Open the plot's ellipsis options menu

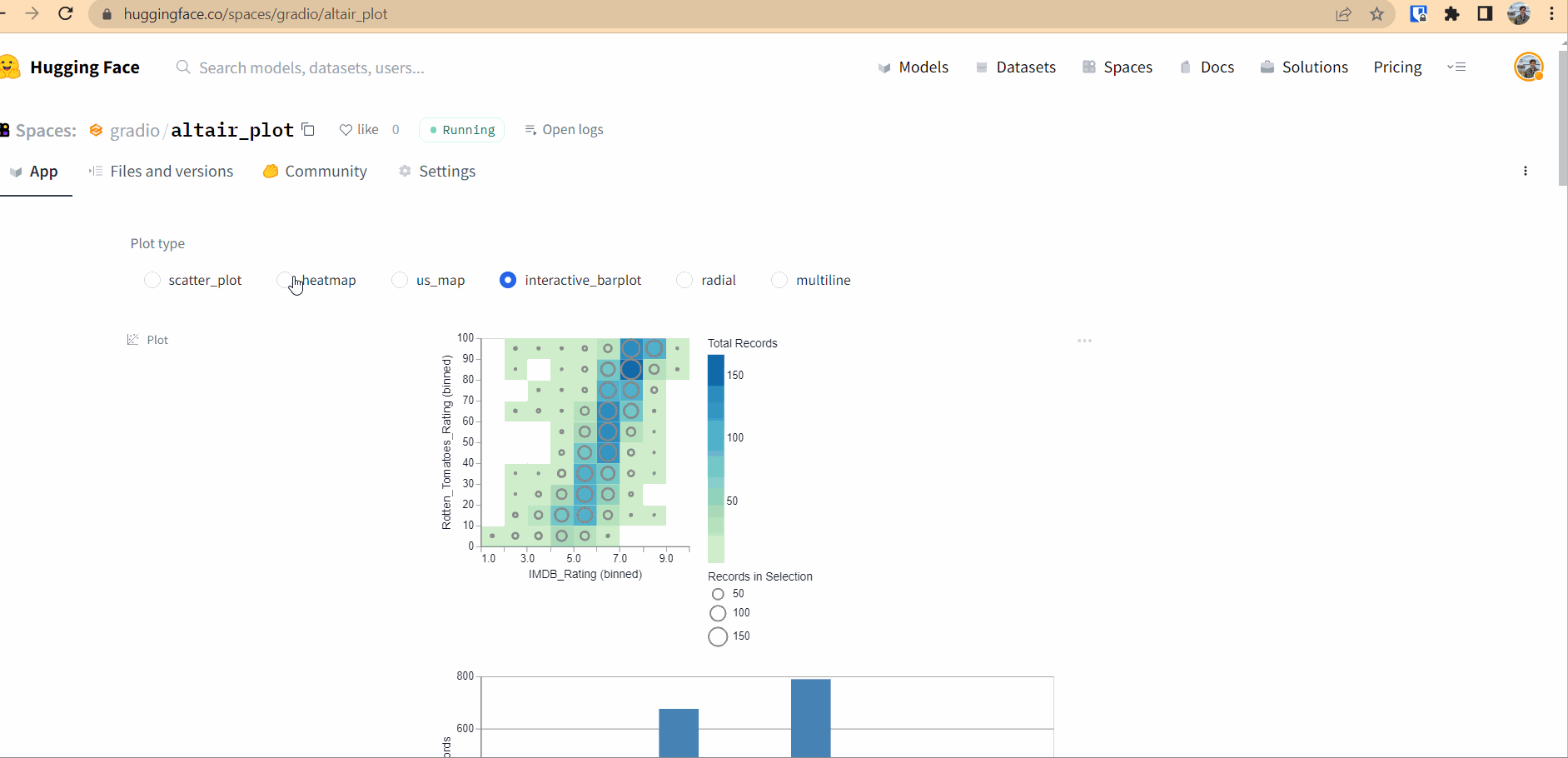(1084, 340)
